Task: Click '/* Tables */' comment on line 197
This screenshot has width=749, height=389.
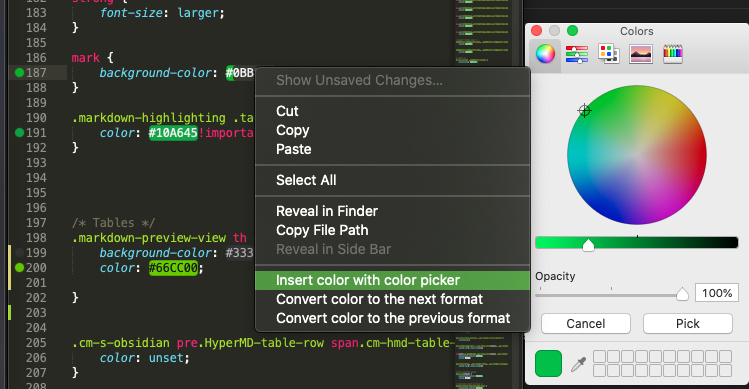Action: 113,223
